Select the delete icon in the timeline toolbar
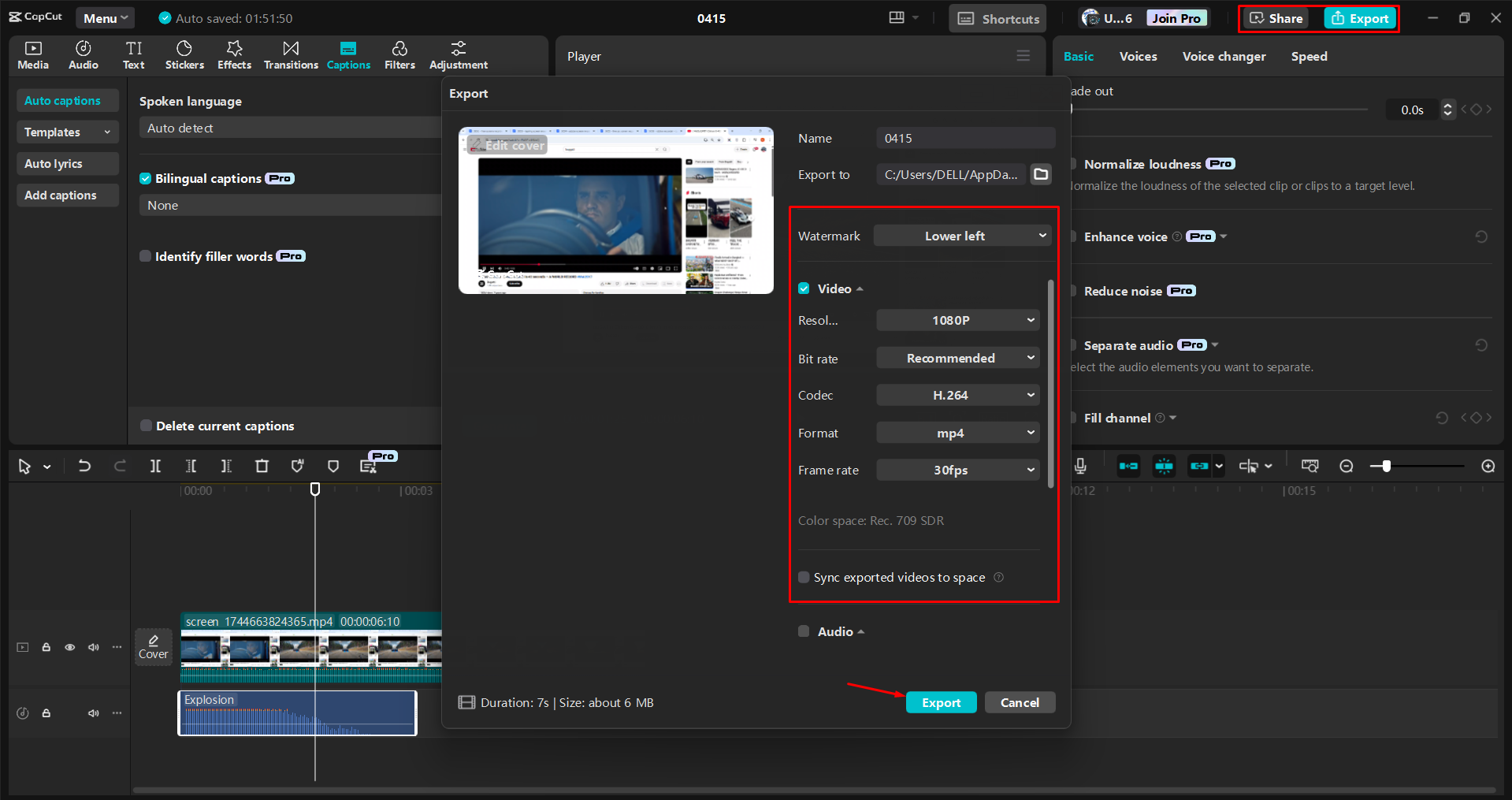This screenshot has width=1512, height=800. pos(262,466)
